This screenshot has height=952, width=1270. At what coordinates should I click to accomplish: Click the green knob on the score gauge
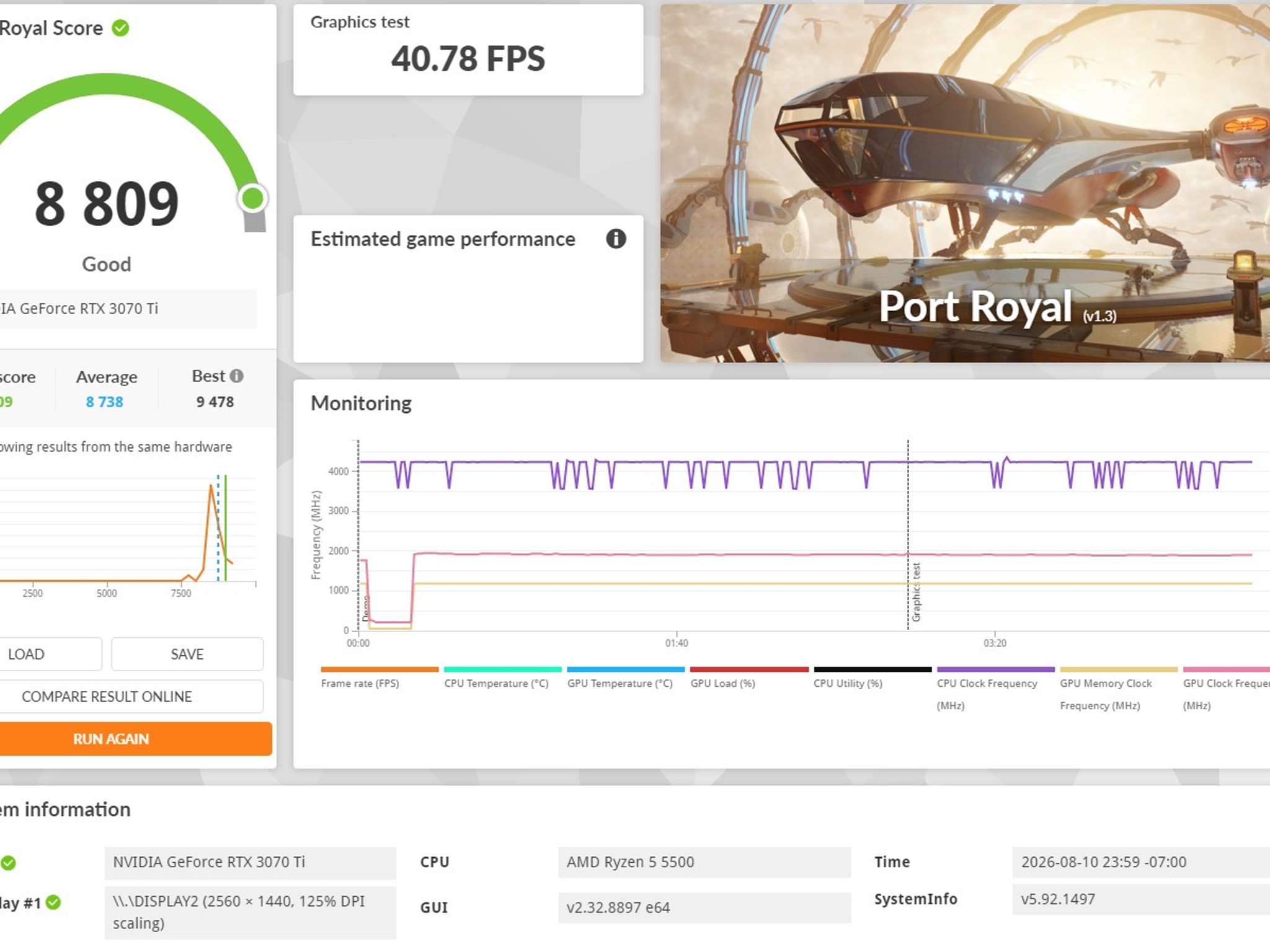click(x=252, y=198)
